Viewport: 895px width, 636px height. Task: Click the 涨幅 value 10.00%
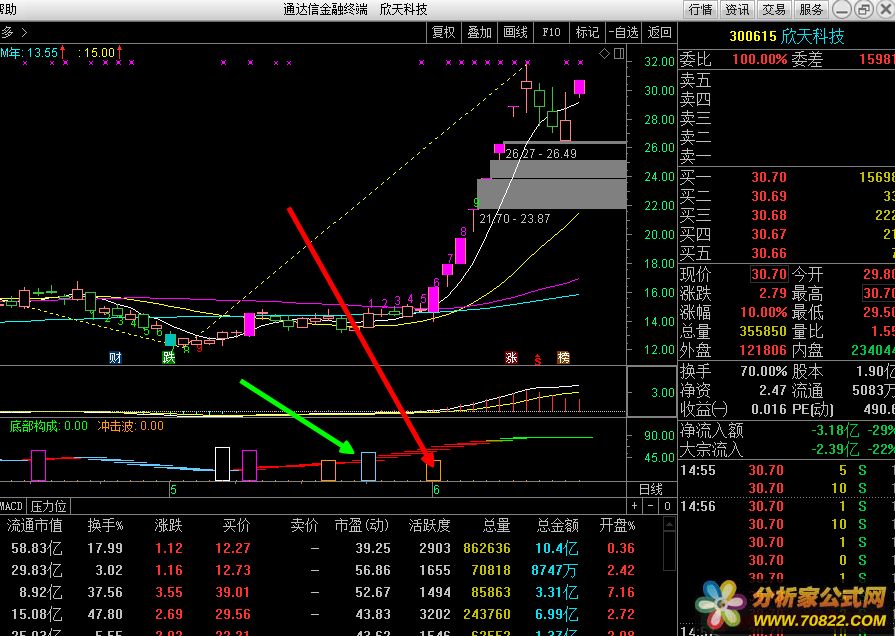tap(764, 312)
